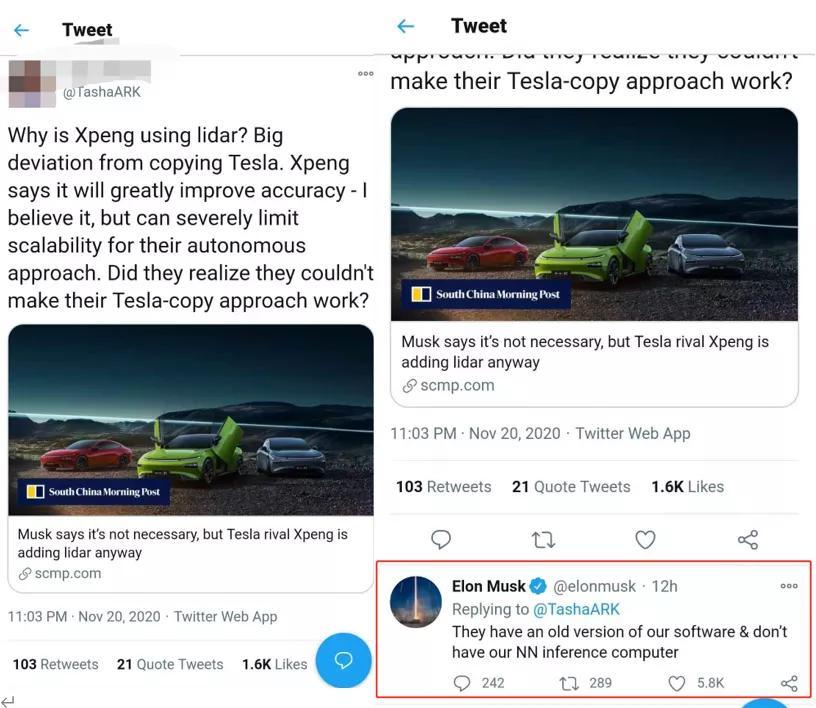Like the tweet using the heart icon
Image resolution: width=816 pixels, height=708 pixels.
[645, 539]
